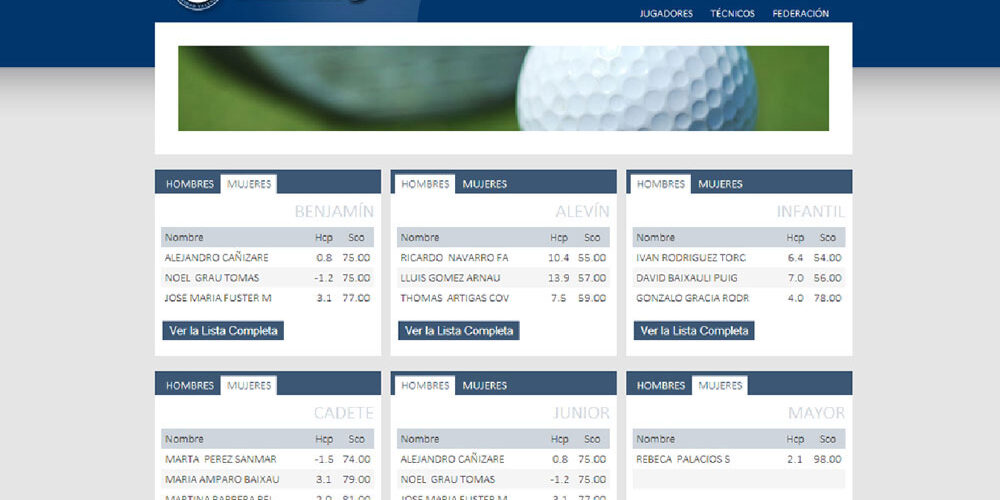
Task: Go to the FEDERACIÓN section
Action: 800,14
